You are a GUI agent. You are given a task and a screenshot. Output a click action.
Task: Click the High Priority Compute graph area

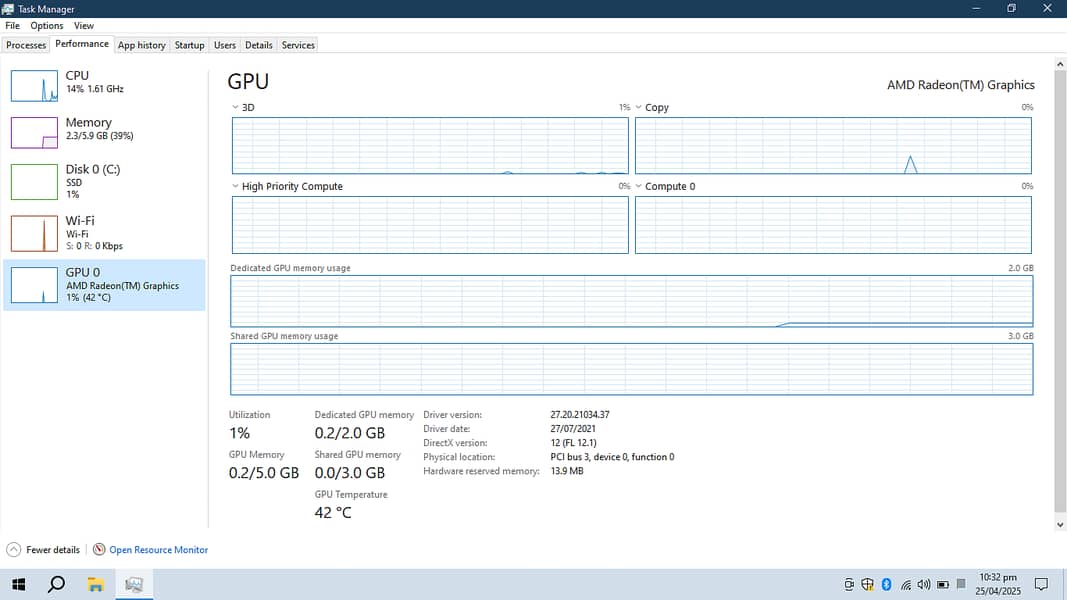click(430, 224)
